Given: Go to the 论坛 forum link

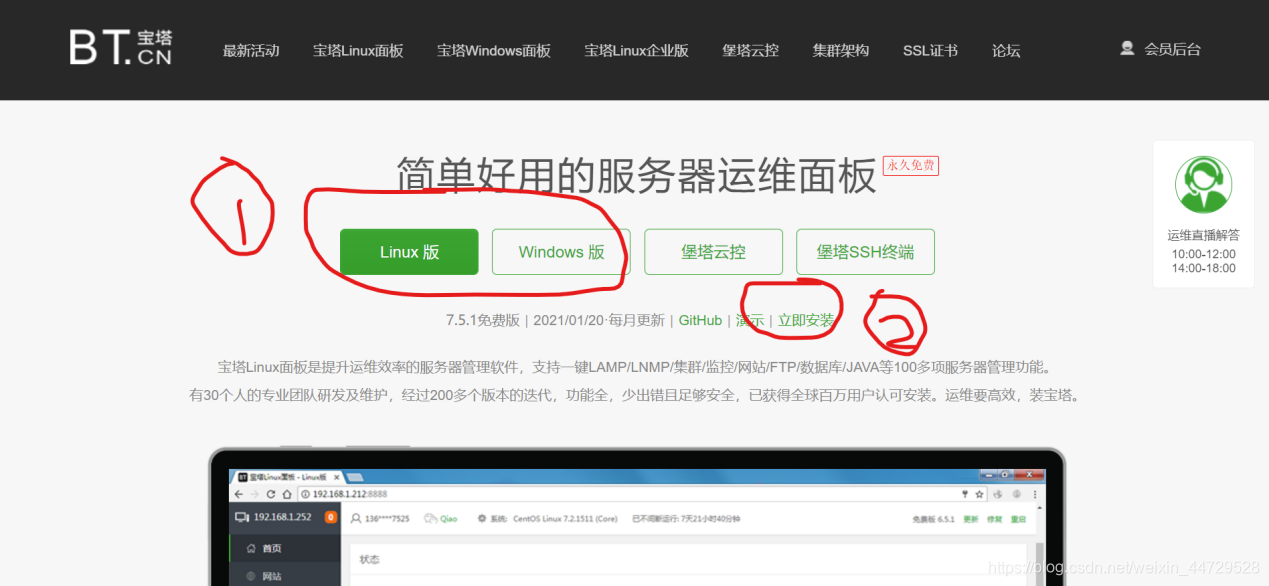Looking at the screenshot, I should pos(1006,50).
